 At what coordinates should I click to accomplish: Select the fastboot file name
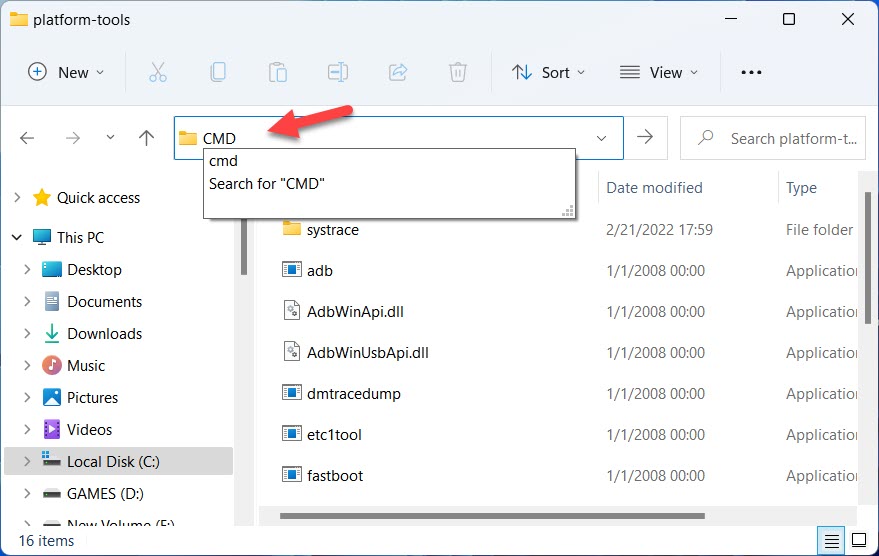pos(335,476)
